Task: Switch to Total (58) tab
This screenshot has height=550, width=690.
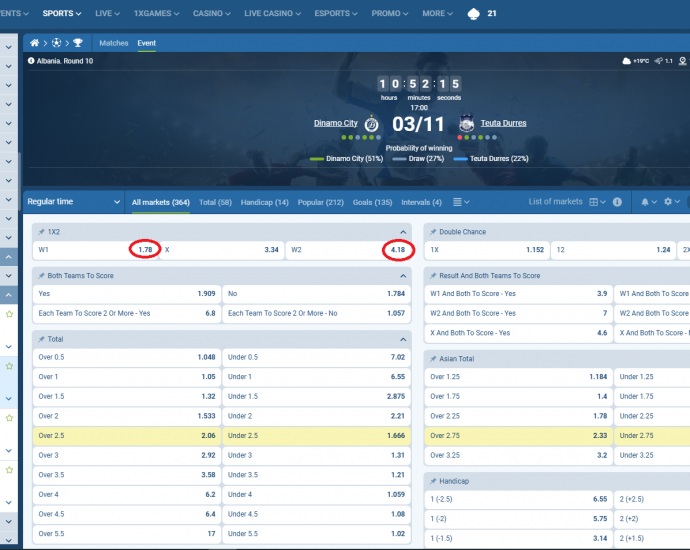Action: tap(215, 202)
